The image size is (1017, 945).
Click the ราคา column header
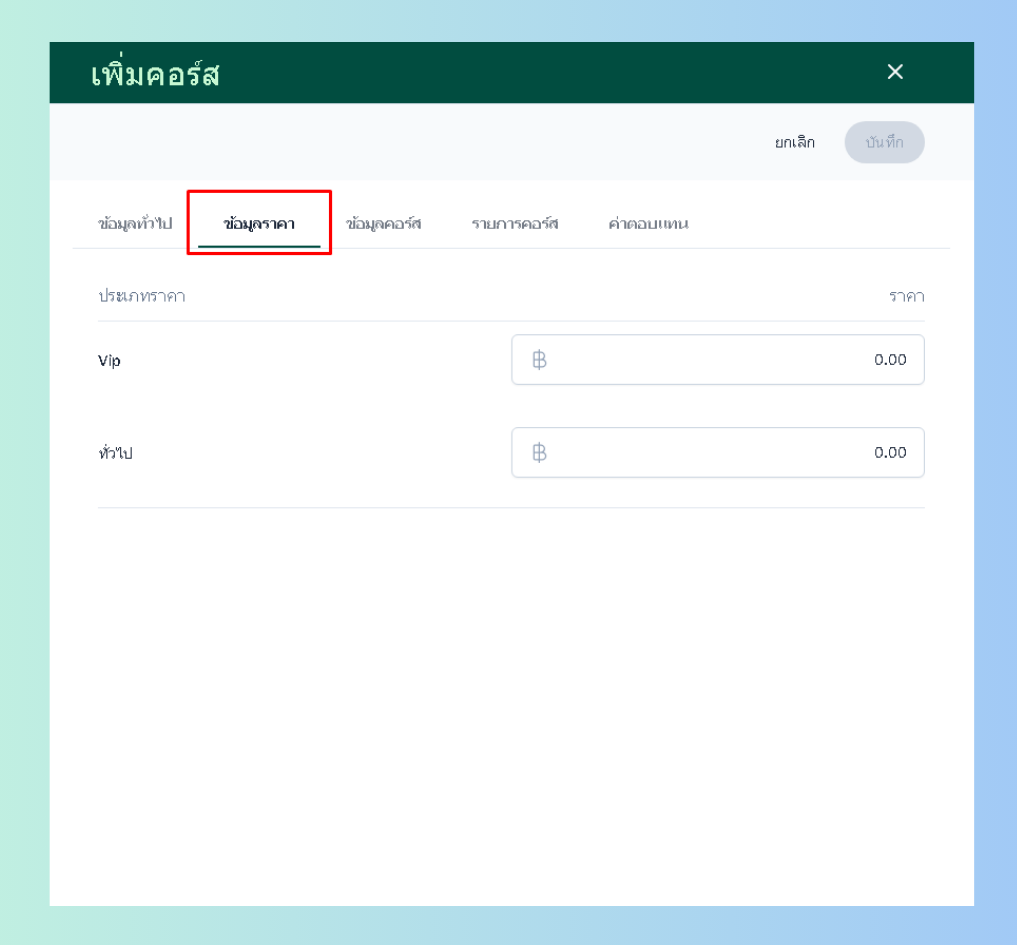click(x=906, y=296)
